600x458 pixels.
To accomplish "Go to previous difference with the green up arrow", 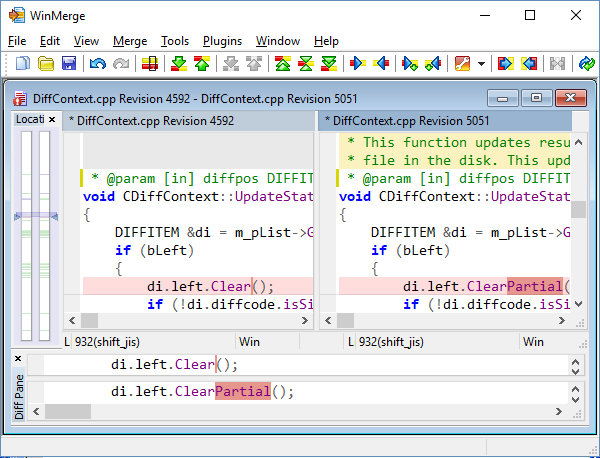I will tap(201, 64).
